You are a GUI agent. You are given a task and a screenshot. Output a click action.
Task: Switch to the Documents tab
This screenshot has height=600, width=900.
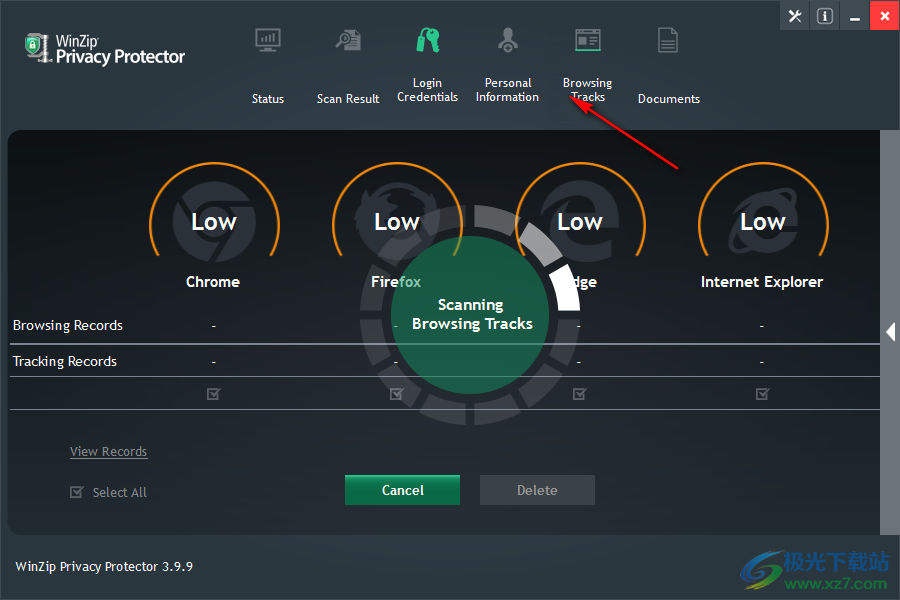coord(669,99)
